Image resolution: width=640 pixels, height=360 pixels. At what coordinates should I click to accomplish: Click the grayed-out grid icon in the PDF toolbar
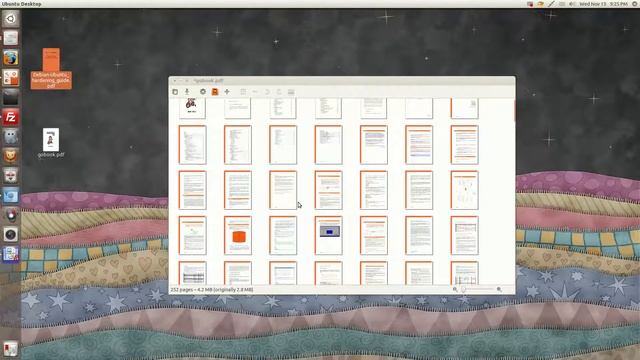(x=243, y=92)
